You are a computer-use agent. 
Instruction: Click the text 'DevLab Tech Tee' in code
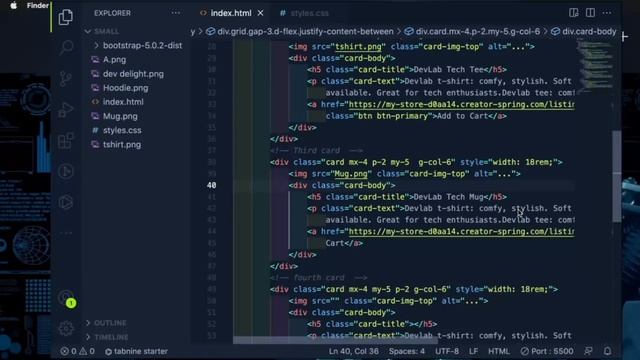coord(449,70)
